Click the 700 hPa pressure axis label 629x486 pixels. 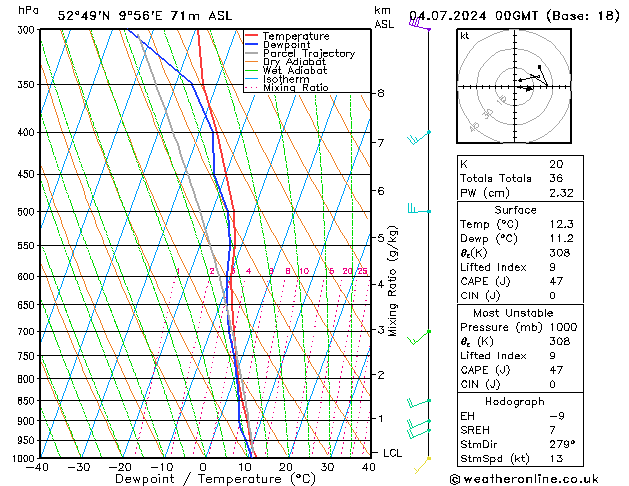point(28,332)
